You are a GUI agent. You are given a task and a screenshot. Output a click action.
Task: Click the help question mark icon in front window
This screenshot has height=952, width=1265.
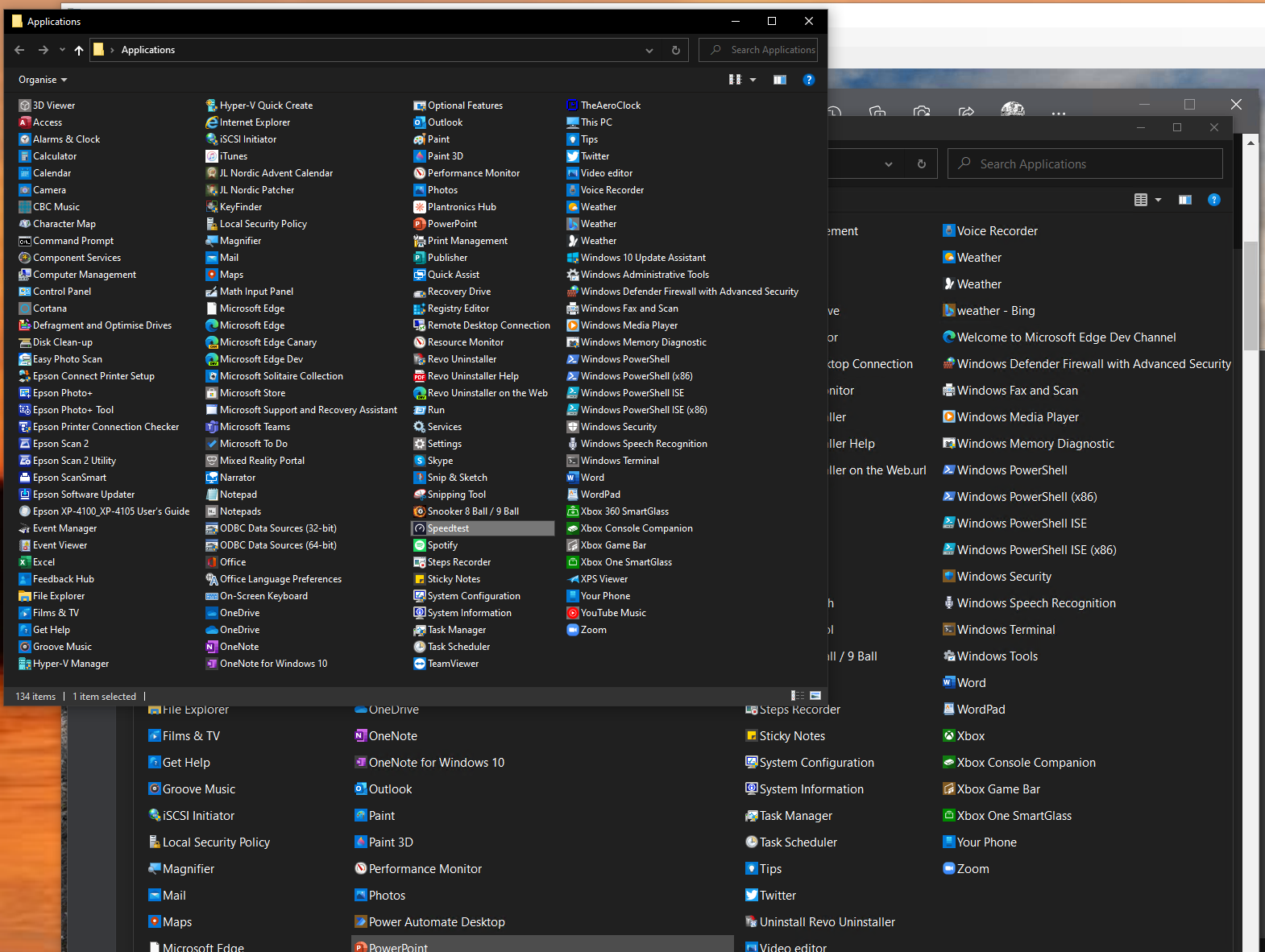(809, 80)
